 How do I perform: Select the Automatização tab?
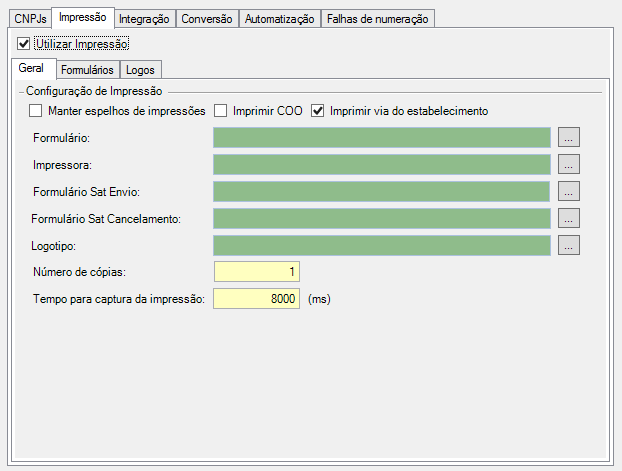click(280, 19)
